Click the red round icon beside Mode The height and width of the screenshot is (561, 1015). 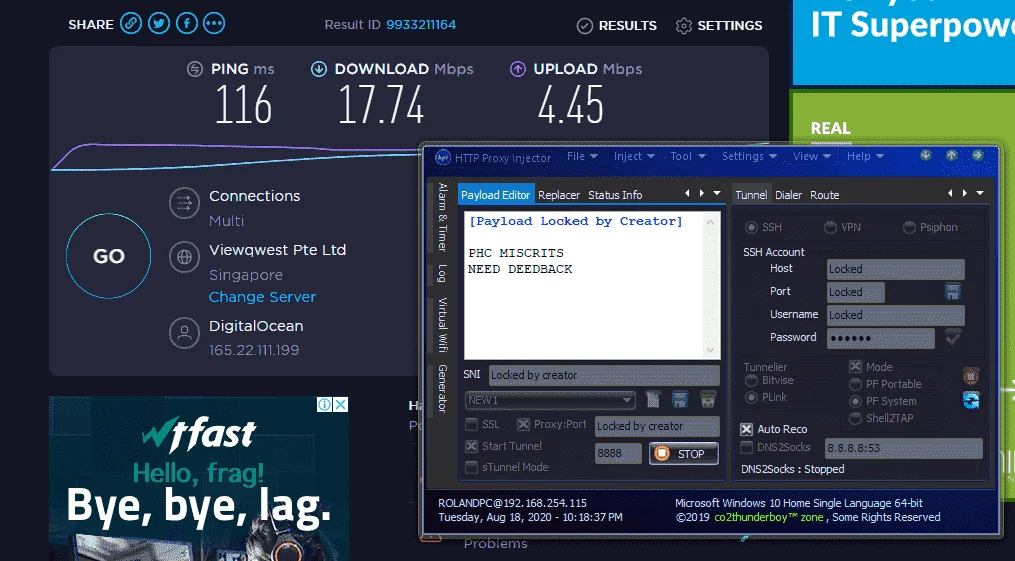tap(970, 375)
